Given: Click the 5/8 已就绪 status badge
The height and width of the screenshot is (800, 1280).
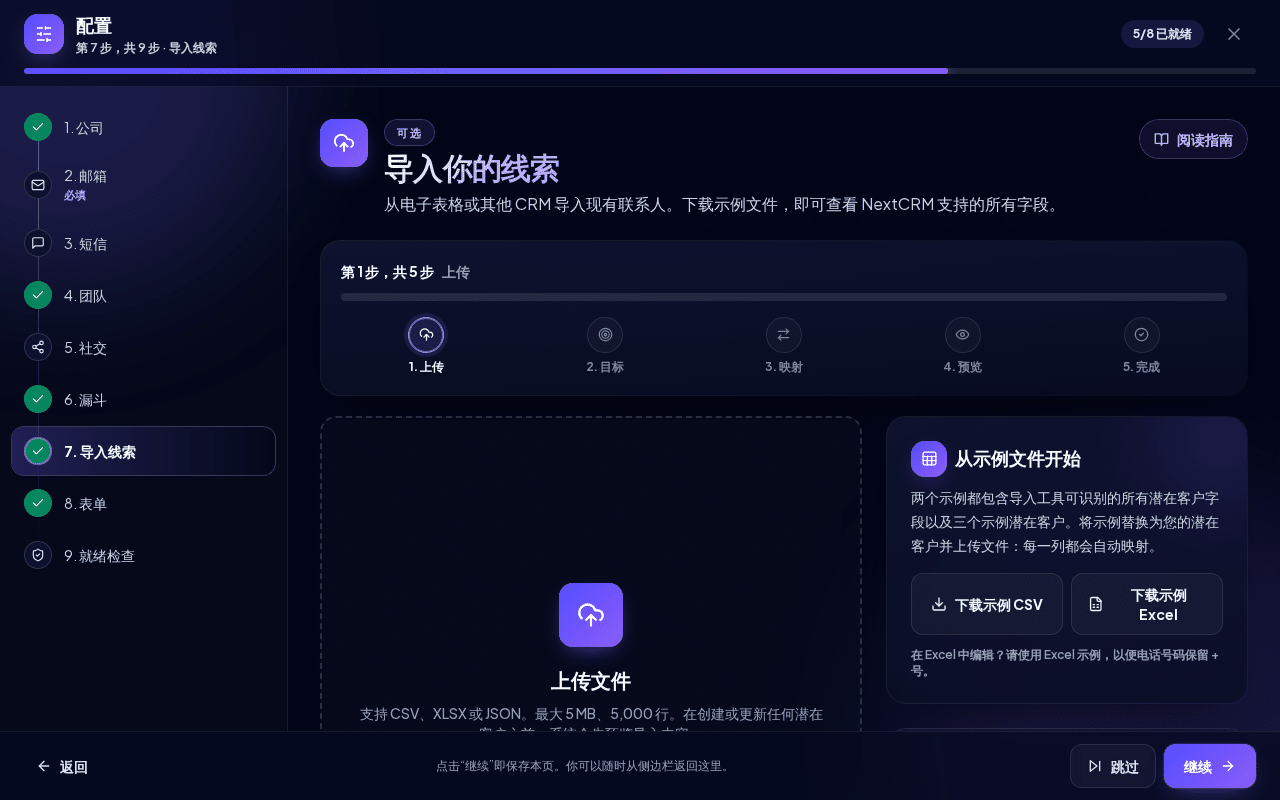Looking at the screenshot, I should coord(1162,34).
